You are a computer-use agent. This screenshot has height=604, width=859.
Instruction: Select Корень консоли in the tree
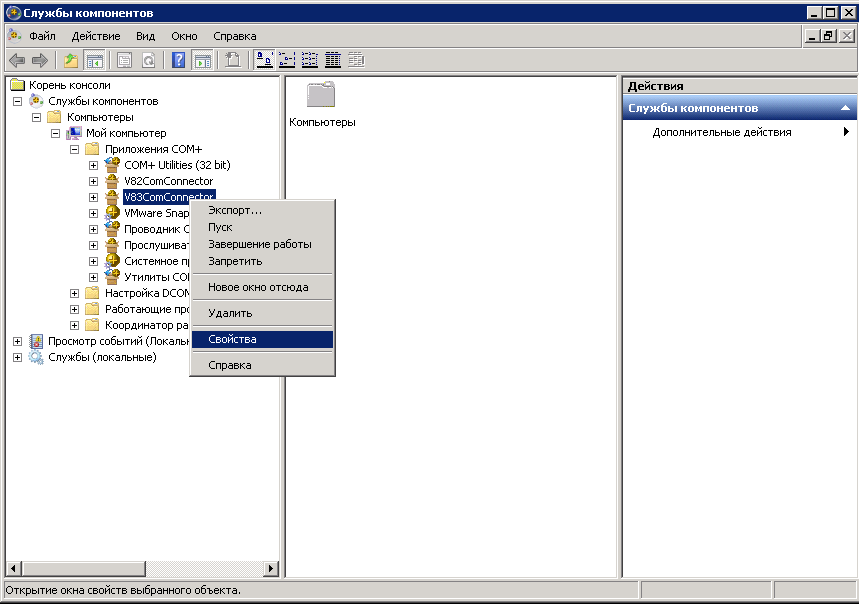click(69, 85)
